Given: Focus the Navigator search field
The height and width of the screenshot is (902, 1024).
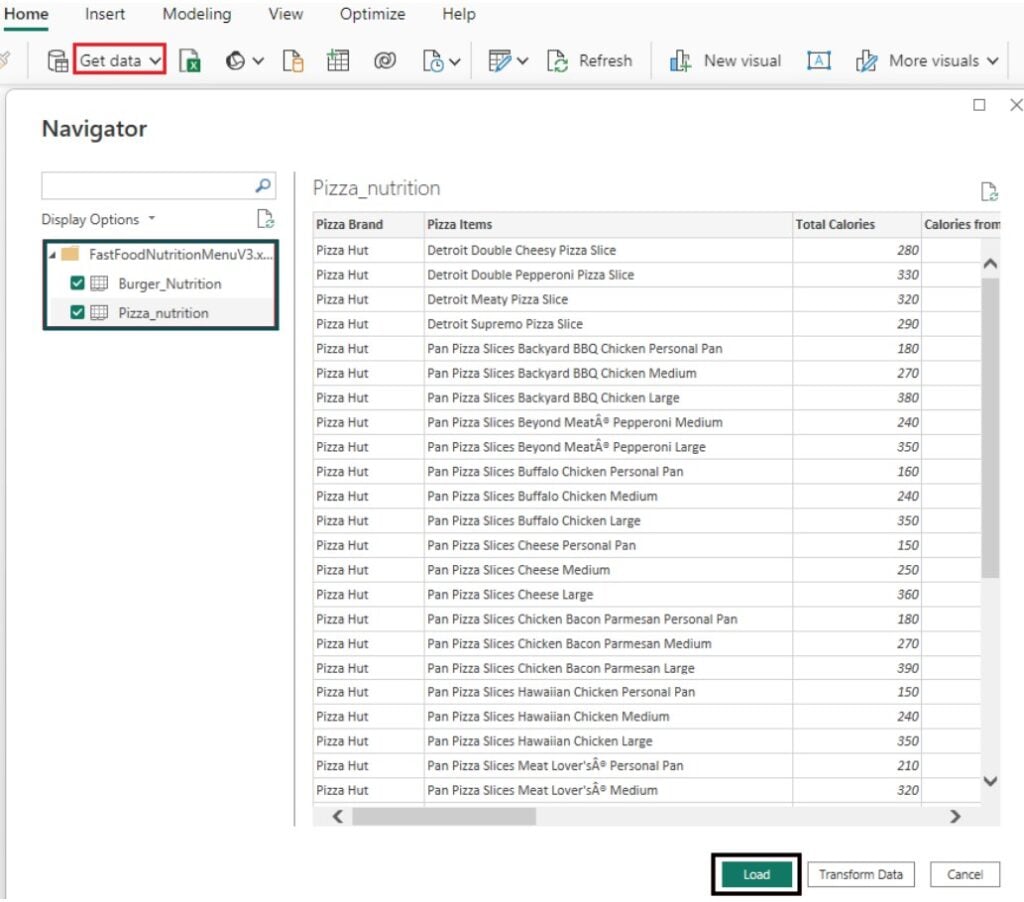Looking at the screenshot, I should [158, 185].
